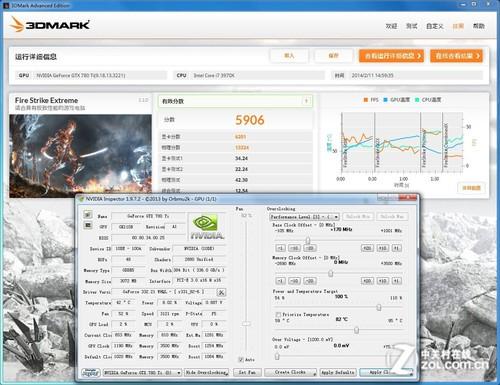Image resolution: width=500 pixels, height=385 pixels.
Task: Click the BIOS version field
Action: point(148,238)
